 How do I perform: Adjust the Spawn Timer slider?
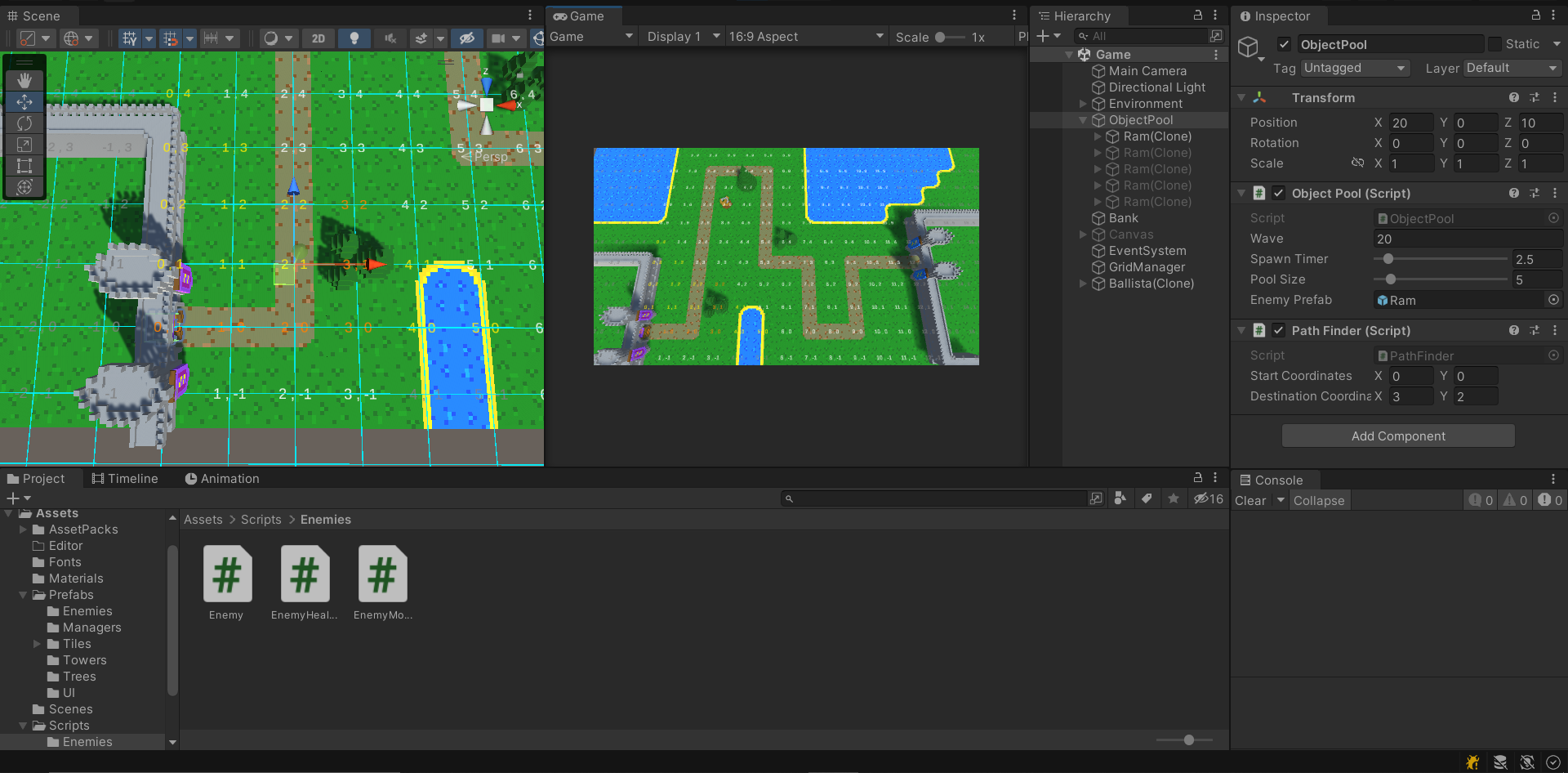pyautogui.click(x=1441, y=259)
